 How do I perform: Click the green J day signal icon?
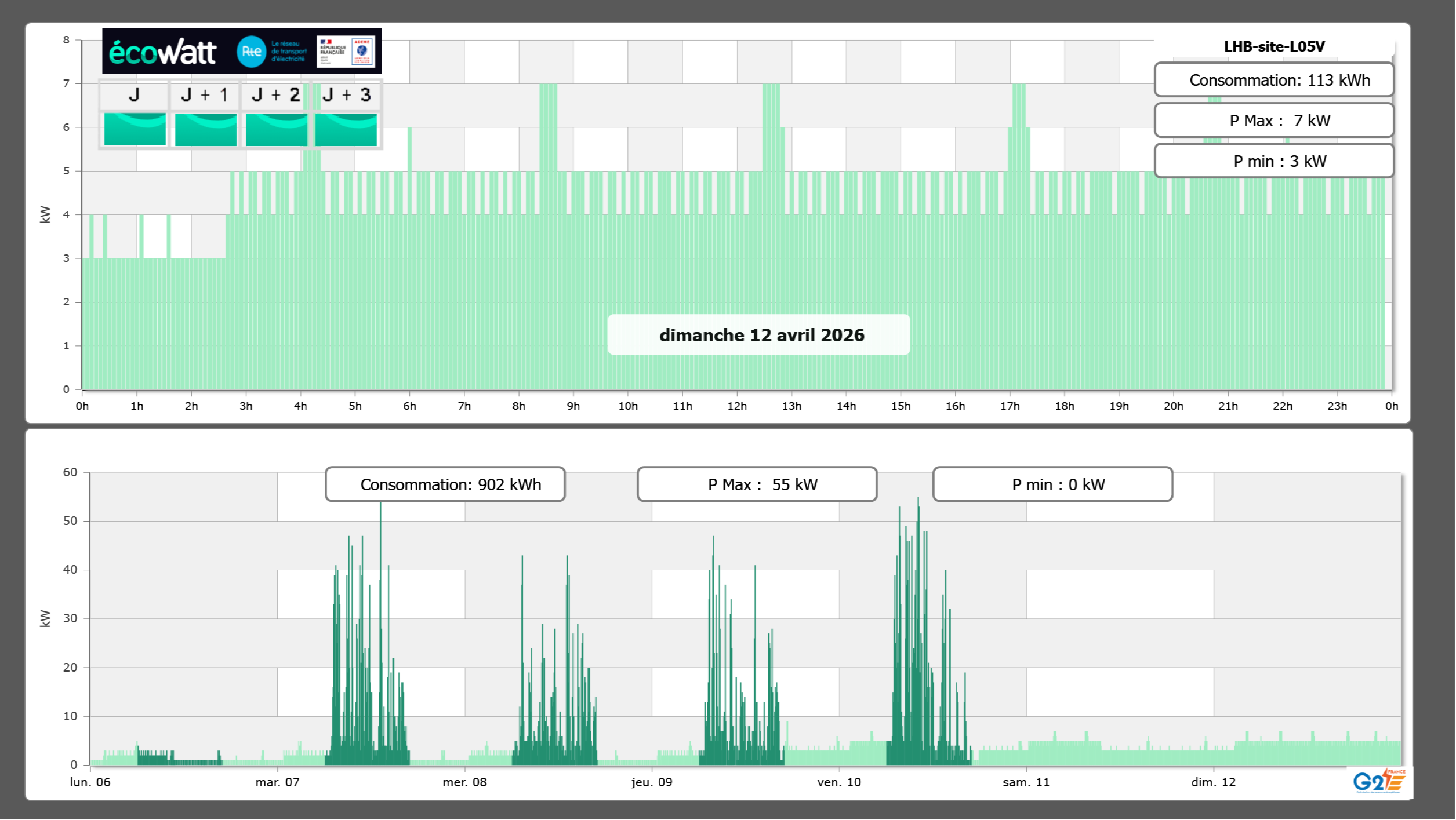(135, 129)
